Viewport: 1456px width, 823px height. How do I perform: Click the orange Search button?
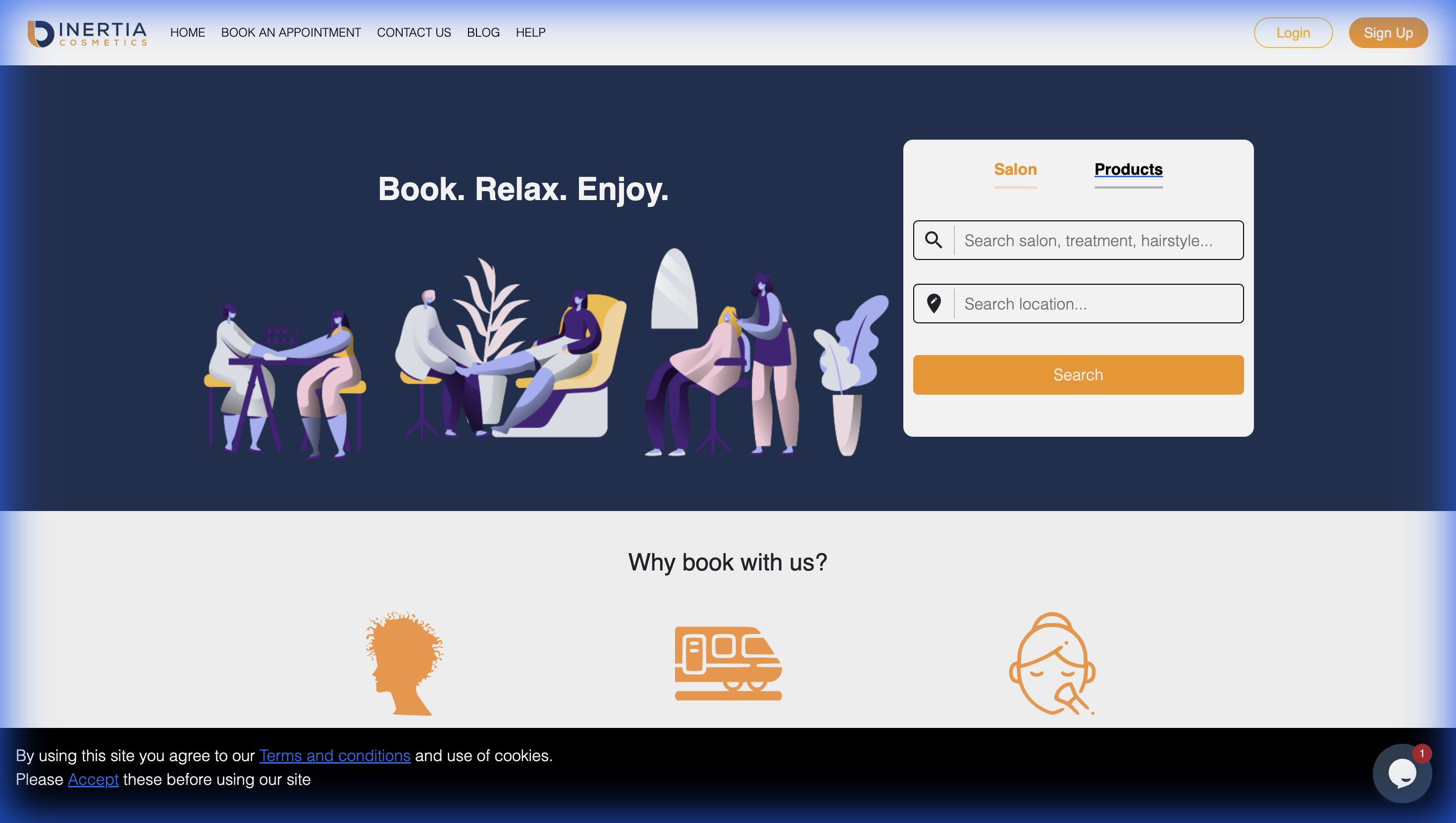coord(1078,375)
